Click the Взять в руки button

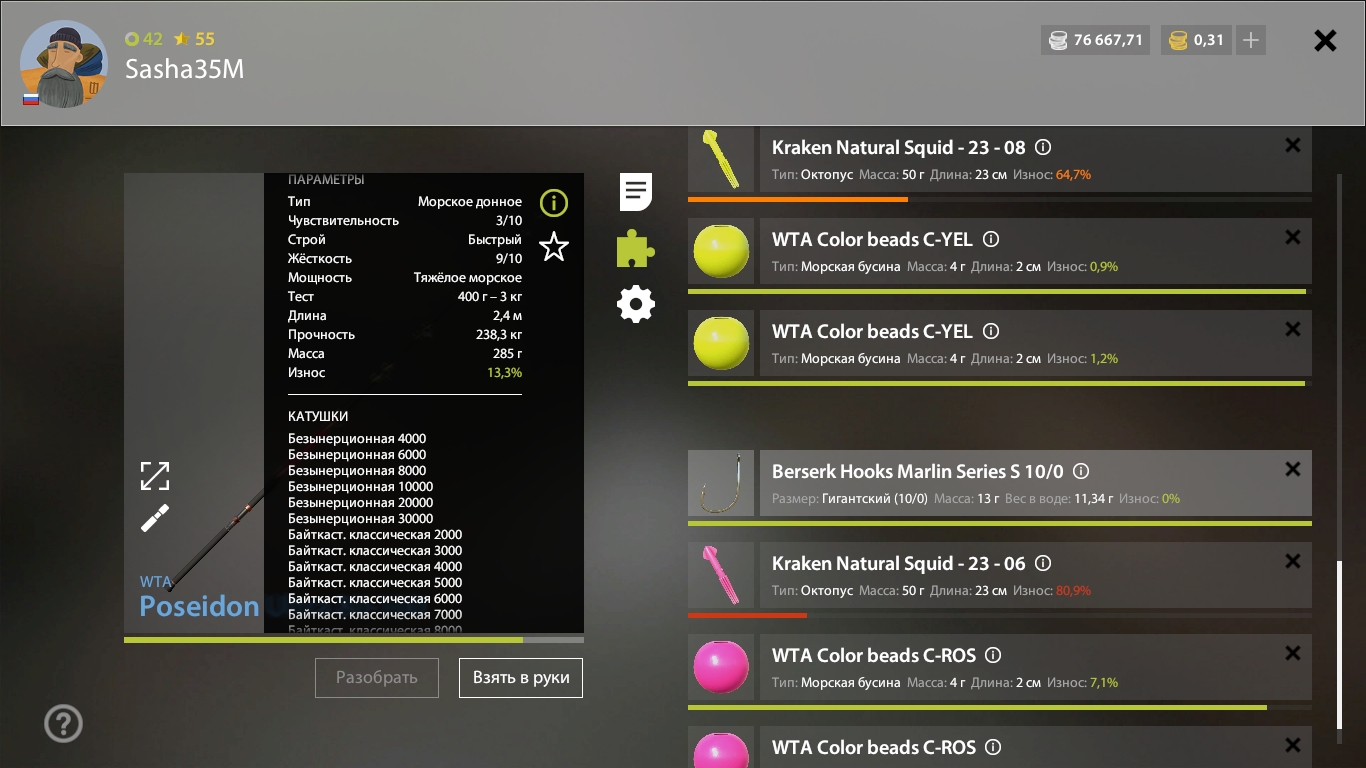(521, 678)
